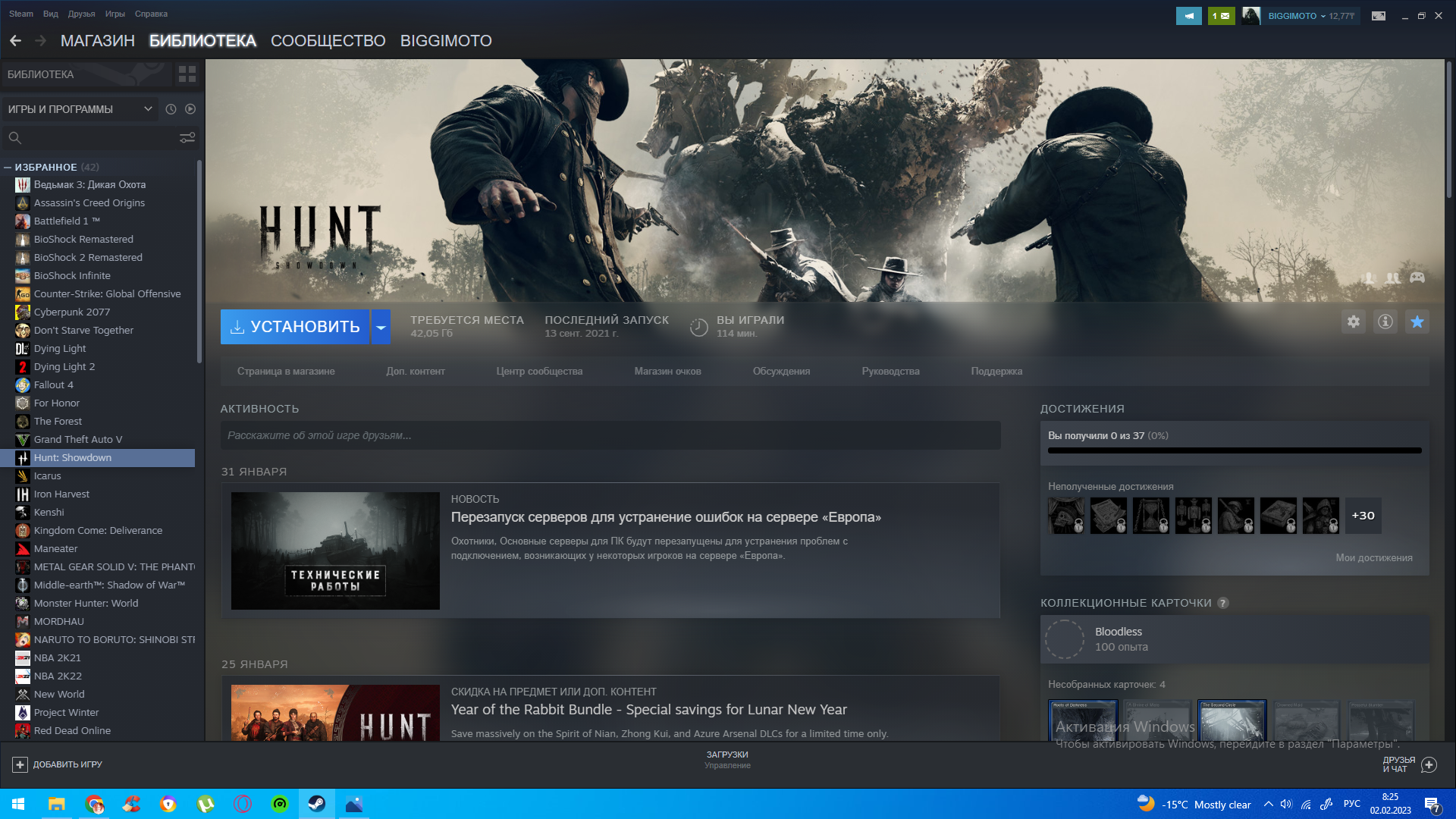Open the Игры menu
Screen dimensions: 1456x819
tap(115, 14)
